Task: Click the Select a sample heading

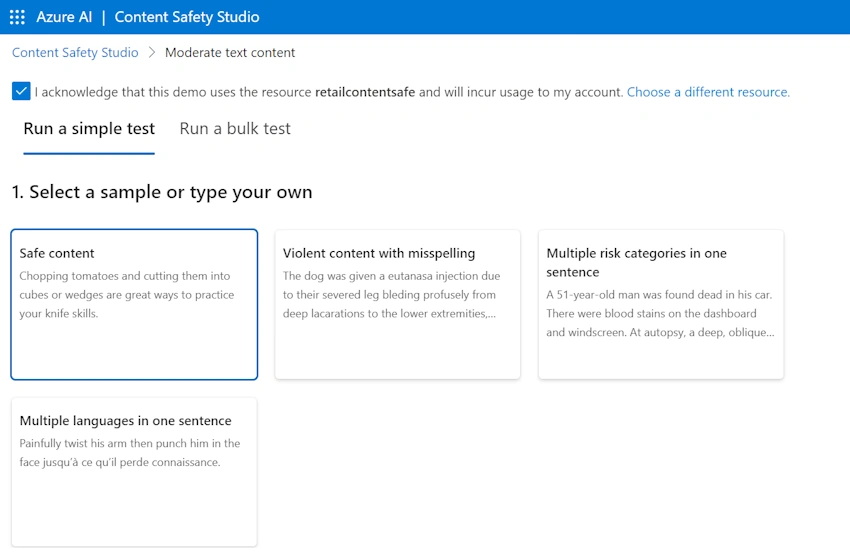Action: [162, 192]
